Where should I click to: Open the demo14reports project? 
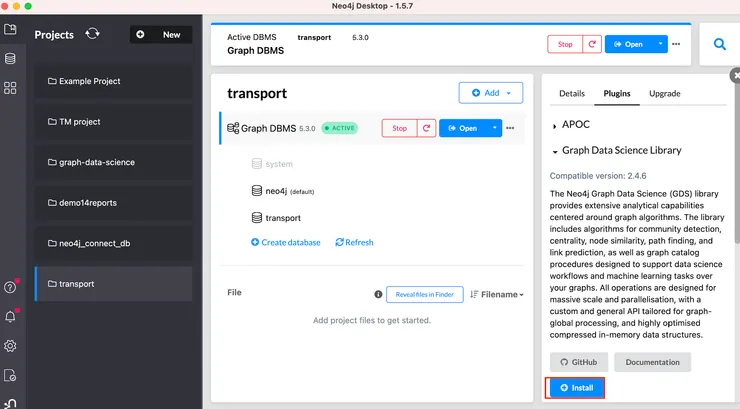click(x=113, y=203)
